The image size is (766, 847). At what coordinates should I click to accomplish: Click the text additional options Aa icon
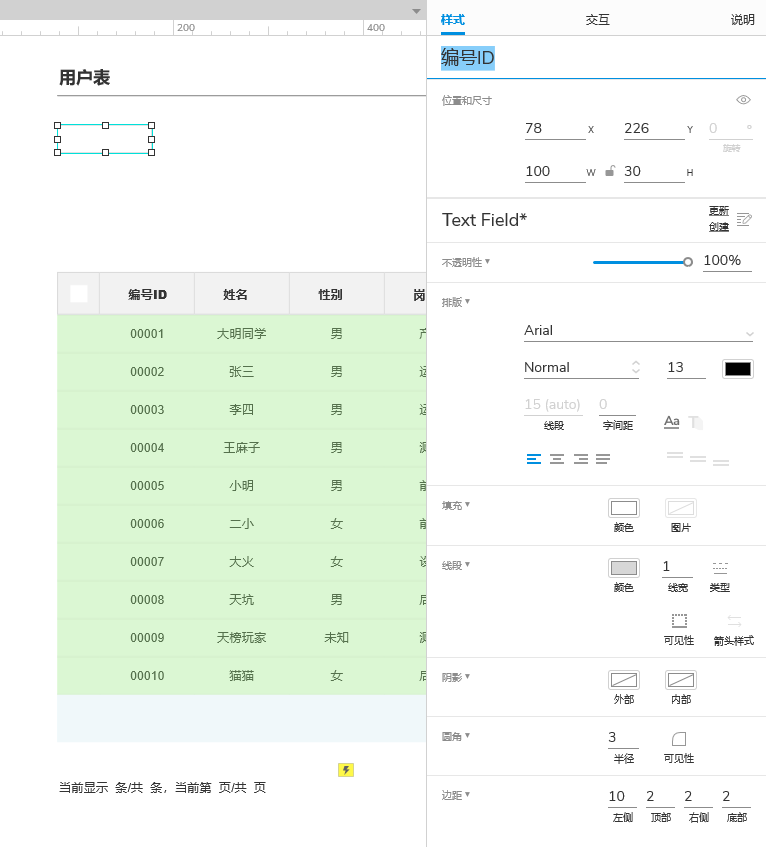672,422
